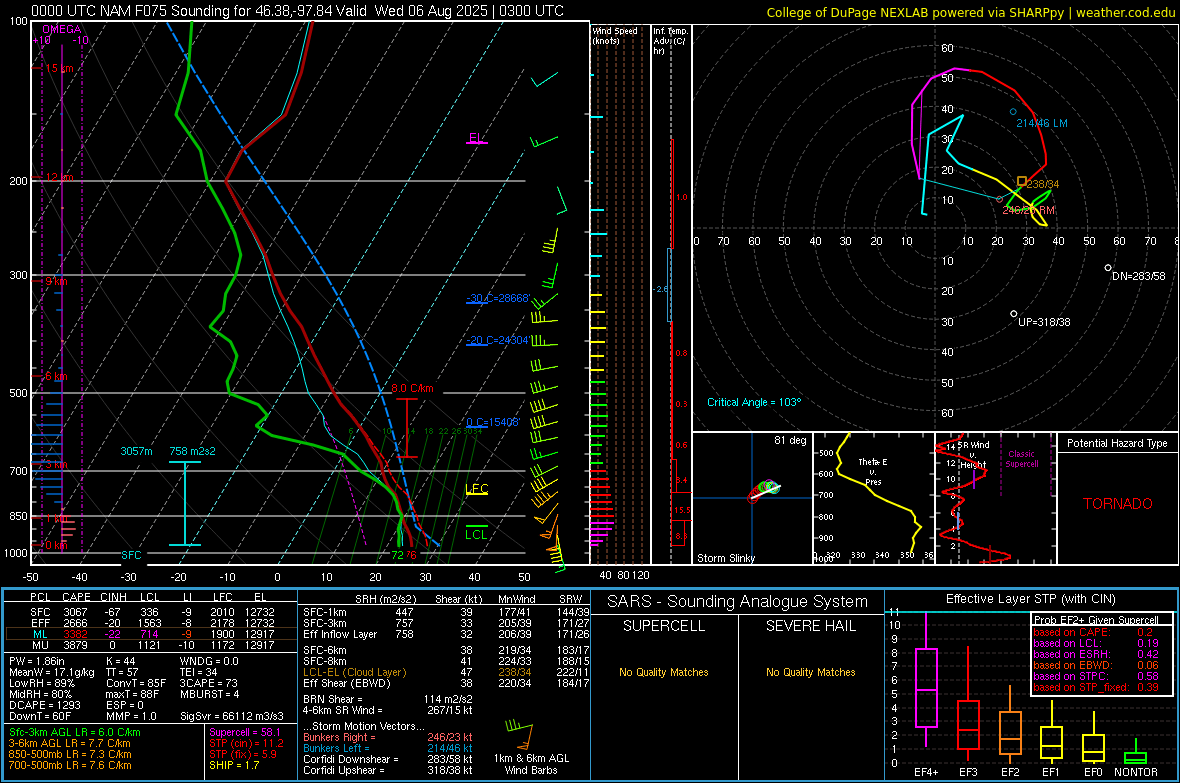Click the 81 deg slinky angle text

[x=790, y=440]
